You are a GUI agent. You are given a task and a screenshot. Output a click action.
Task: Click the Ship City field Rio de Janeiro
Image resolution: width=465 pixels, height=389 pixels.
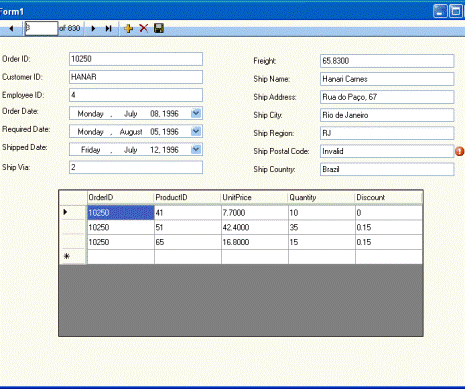coord(387,115)
